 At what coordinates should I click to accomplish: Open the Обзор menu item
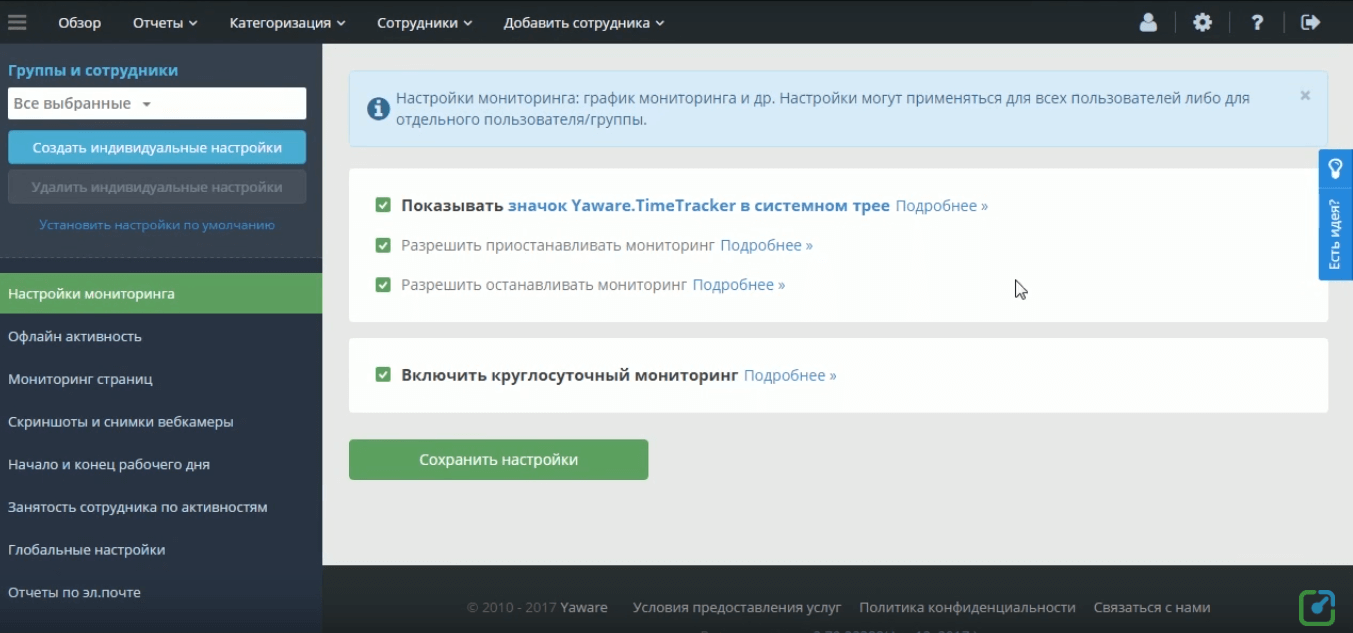click(x=79, y=22)
